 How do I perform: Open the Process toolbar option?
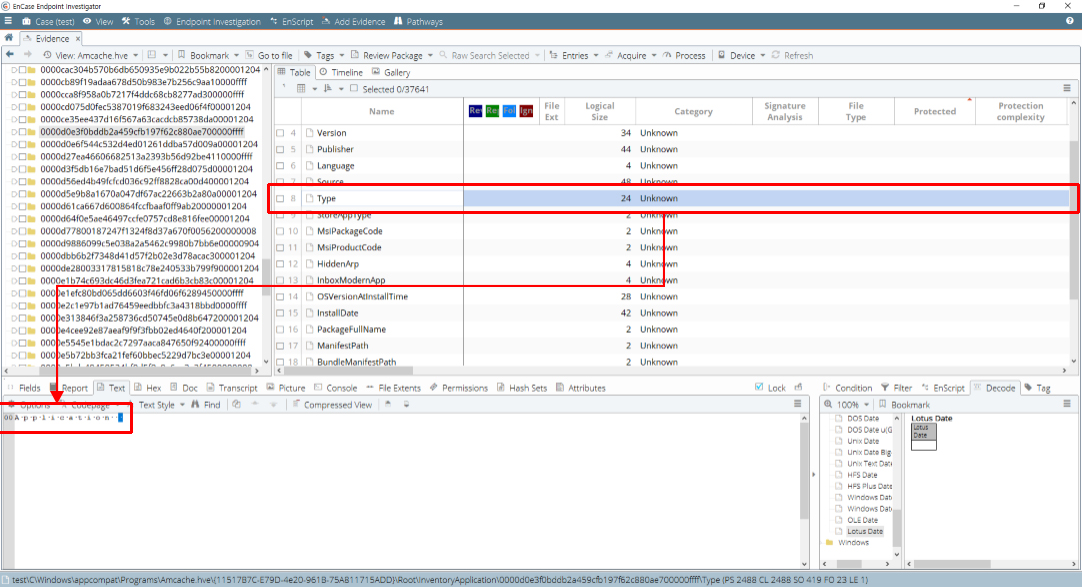point(685,55)
